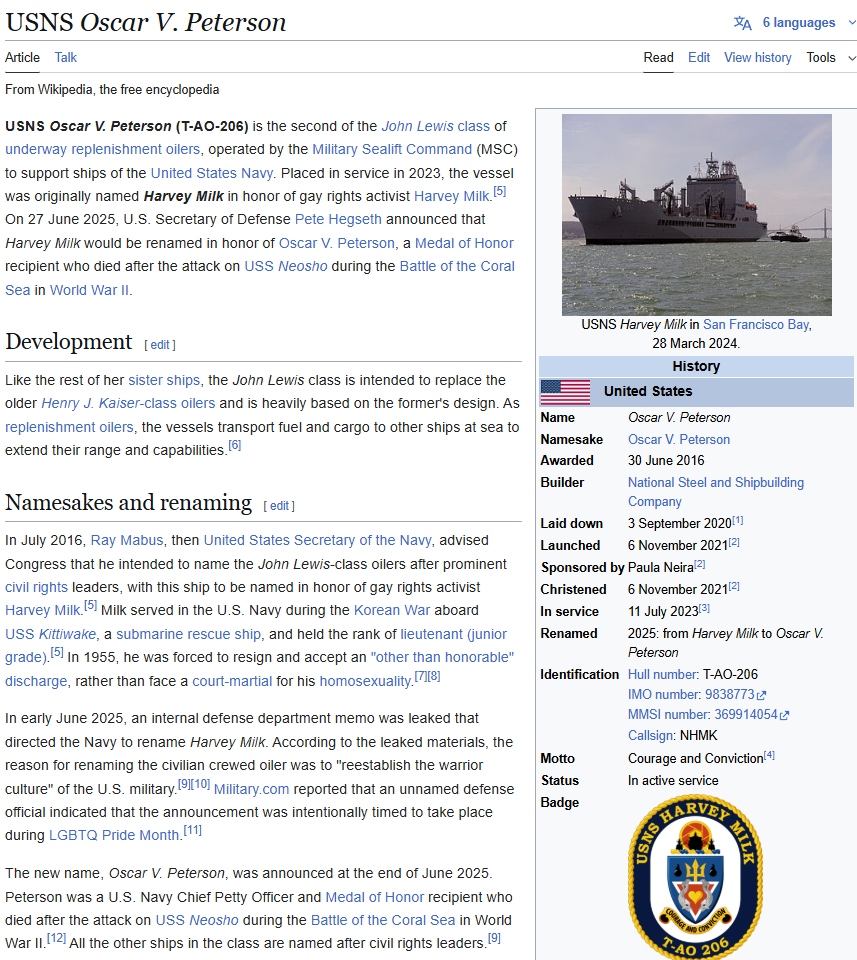This screenshot has width=857, height=960.
Task: Edit the Development section
Action: point(160,345)
